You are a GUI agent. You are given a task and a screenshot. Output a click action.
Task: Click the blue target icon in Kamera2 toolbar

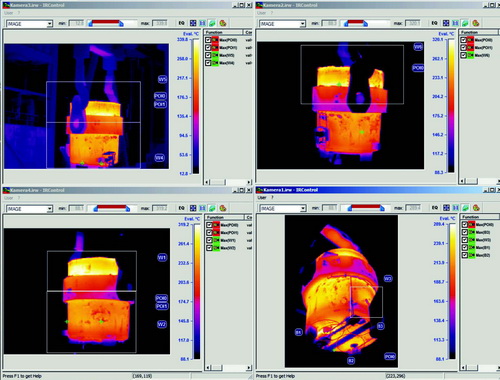[446, 23]
